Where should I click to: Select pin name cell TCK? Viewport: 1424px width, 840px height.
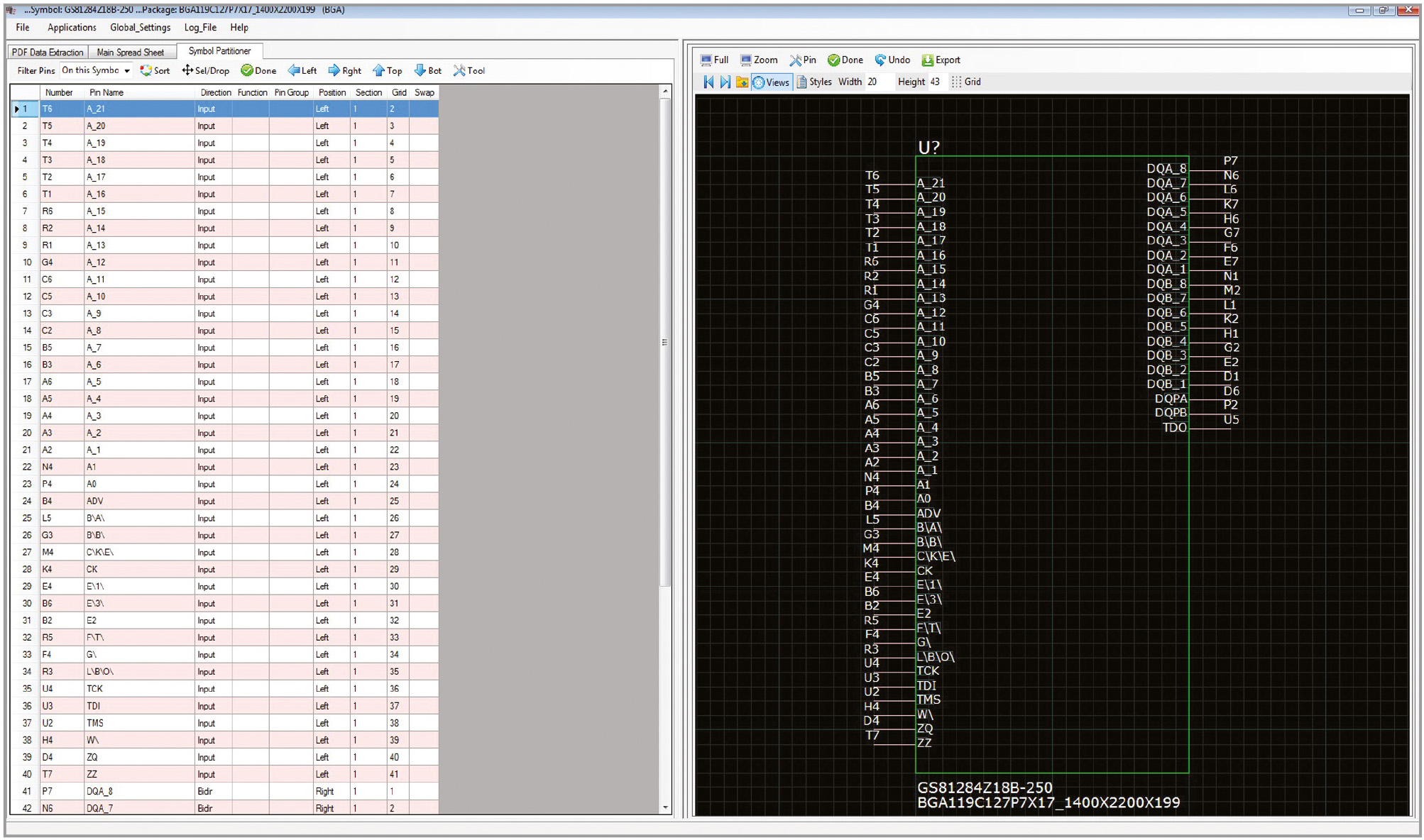point(139,688)
